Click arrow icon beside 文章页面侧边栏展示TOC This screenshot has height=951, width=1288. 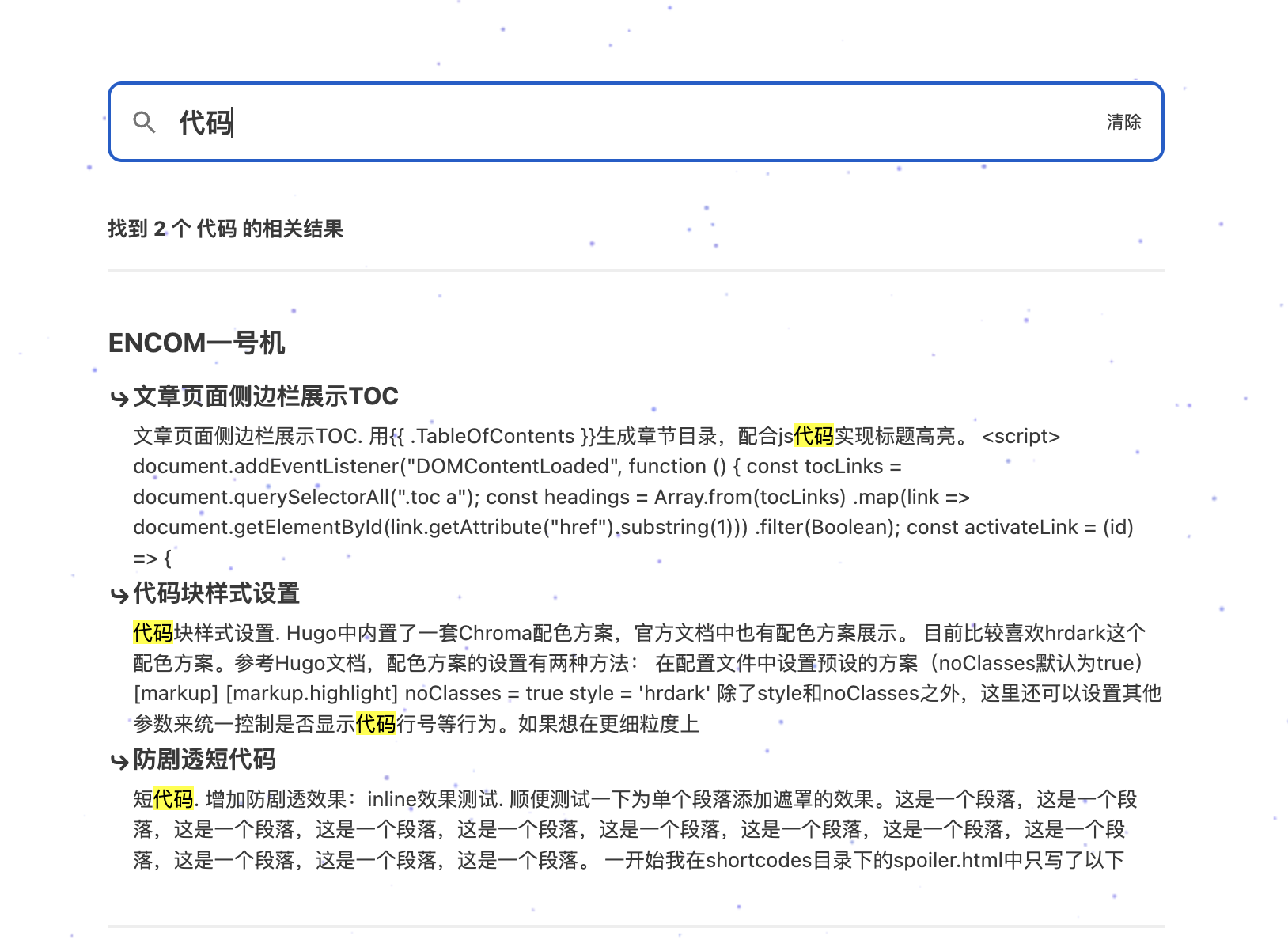pyautogui.click(x=119, y=398)
